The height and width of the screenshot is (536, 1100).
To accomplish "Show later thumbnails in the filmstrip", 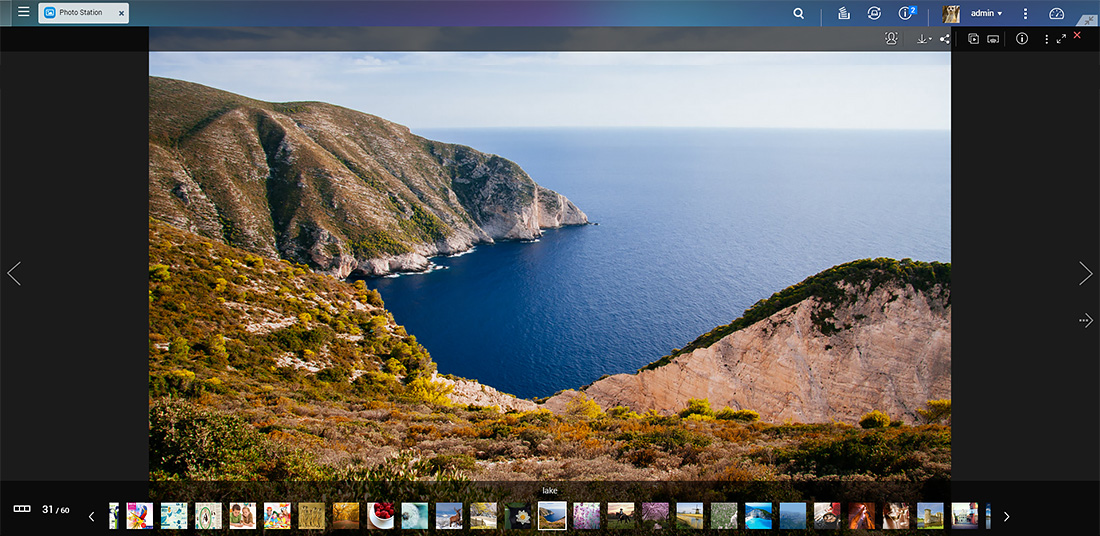I will 1007,516.
